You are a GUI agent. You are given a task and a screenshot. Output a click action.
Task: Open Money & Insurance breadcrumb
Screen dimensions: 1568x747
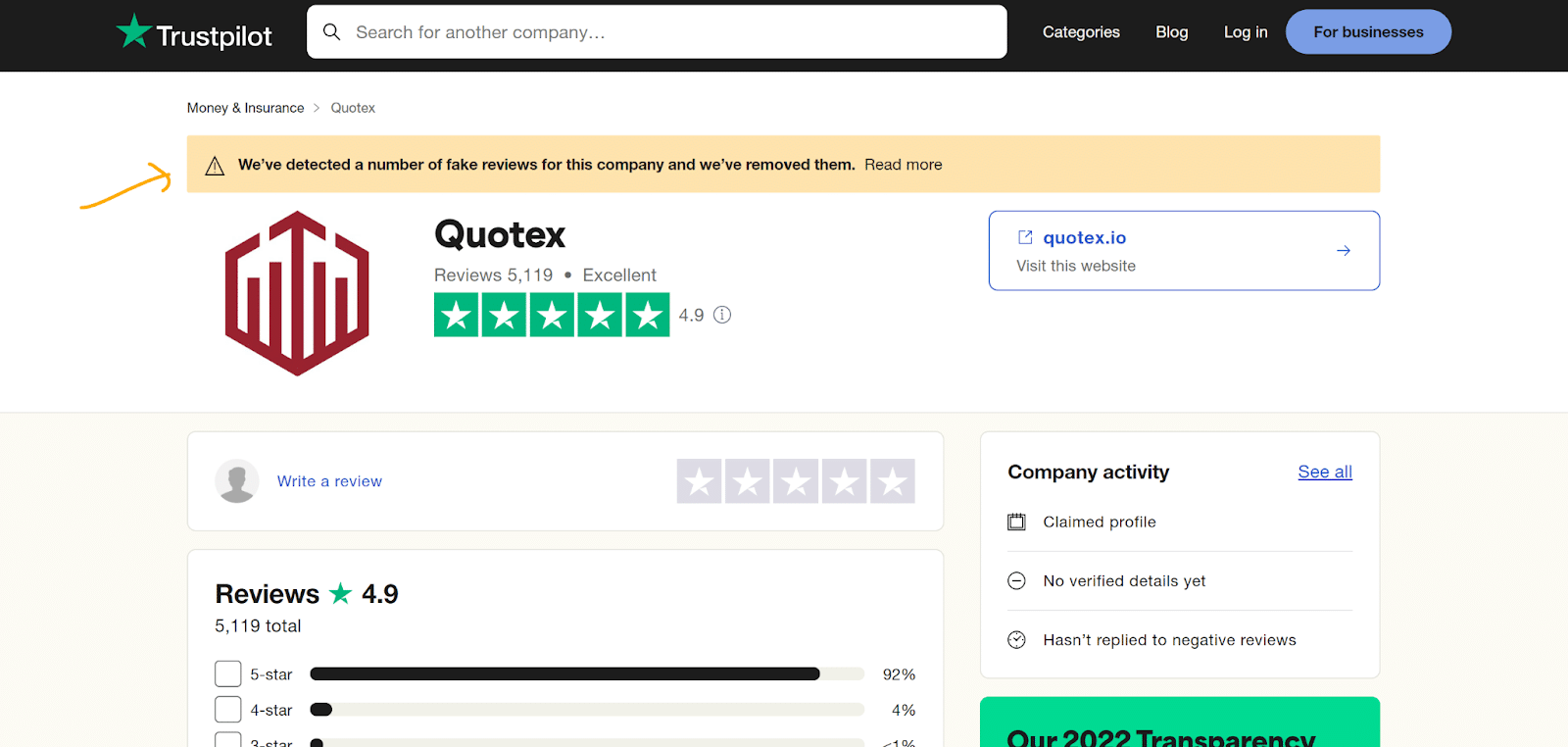tap(246, 108)
